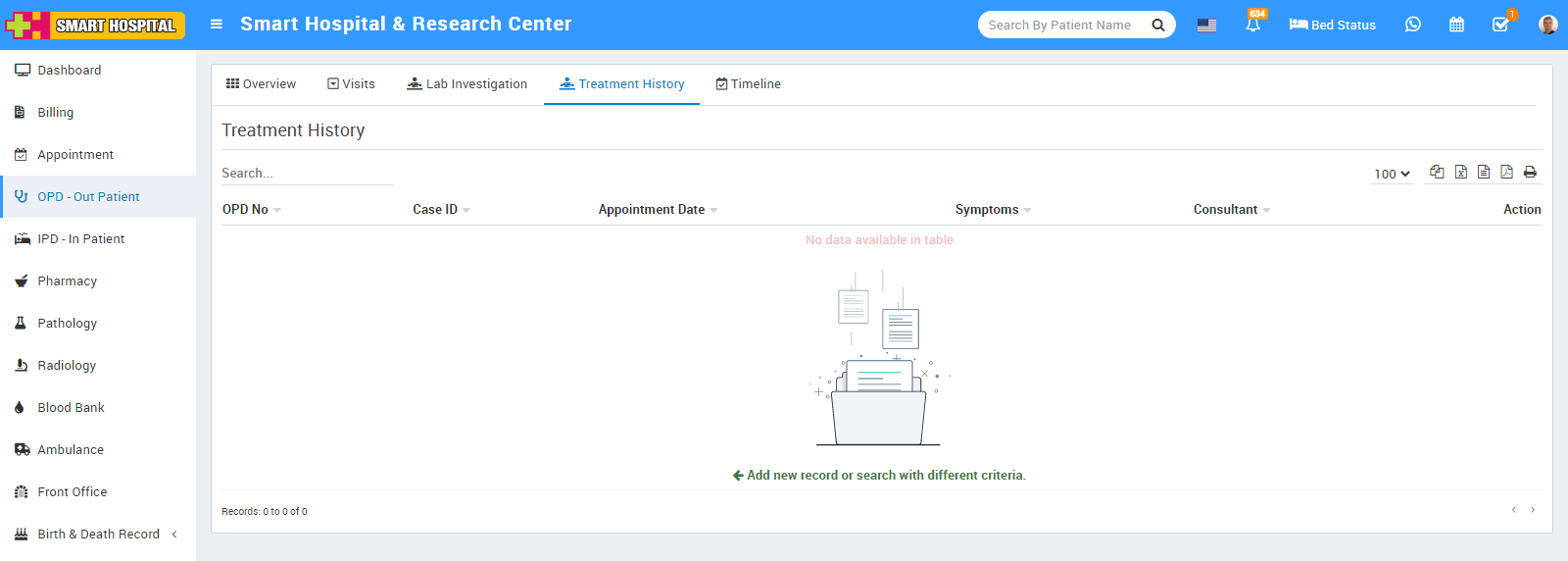Open the WhatsApp chat icon

1413,25
